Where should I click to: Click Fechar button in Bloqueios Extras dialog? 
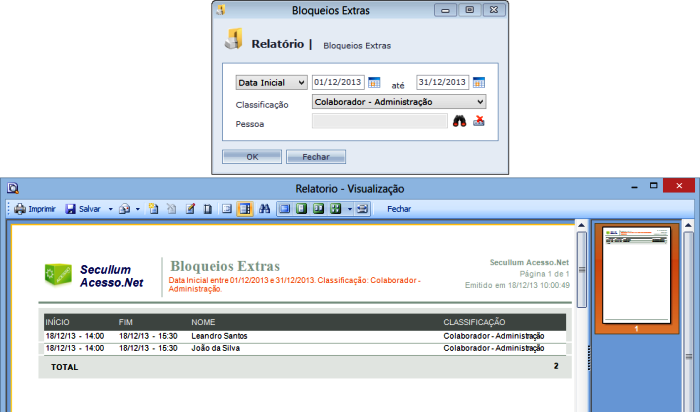(316, 157)
